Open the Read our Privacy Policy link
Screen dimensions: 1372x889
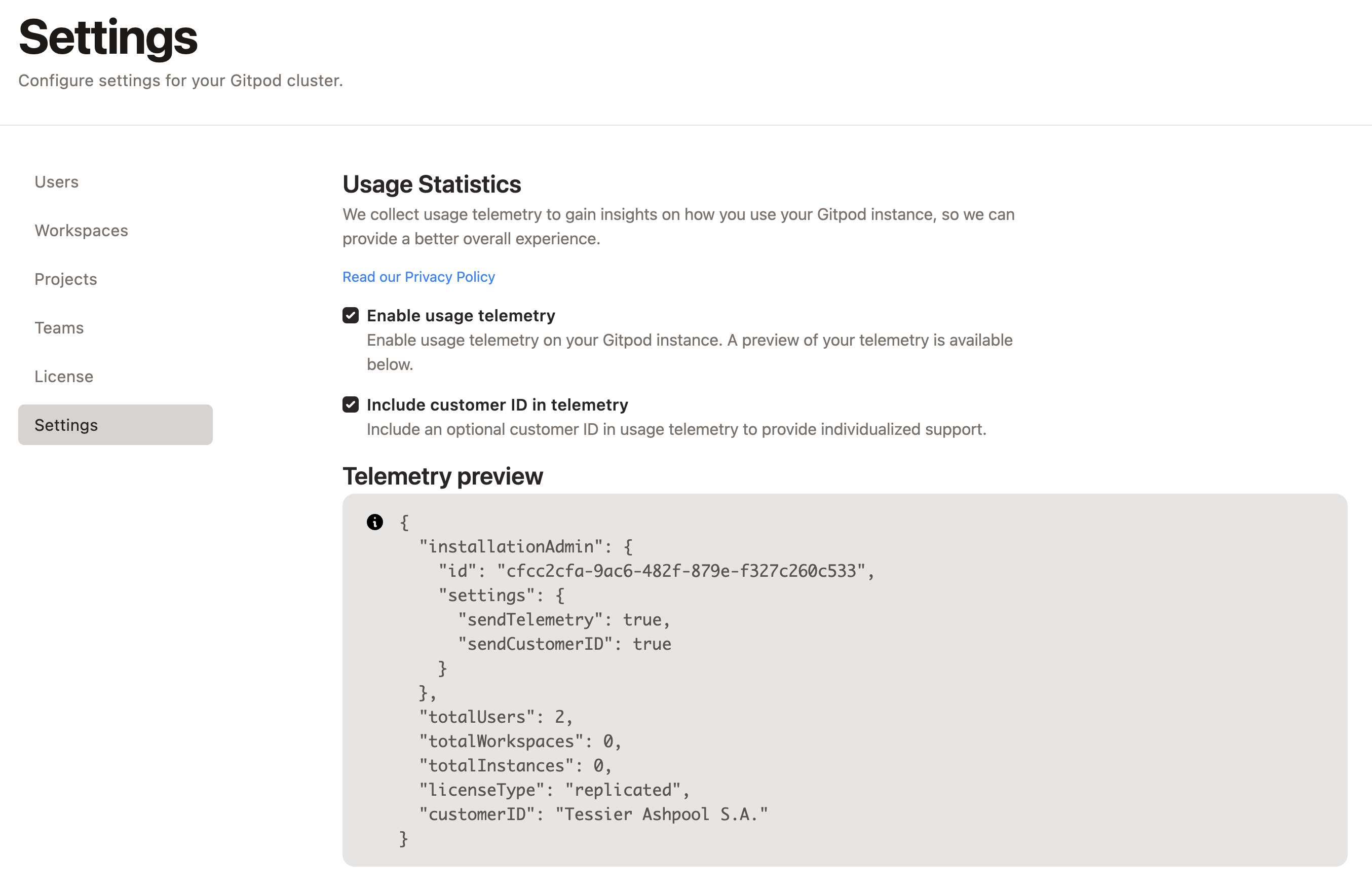(x=418, y=277)
